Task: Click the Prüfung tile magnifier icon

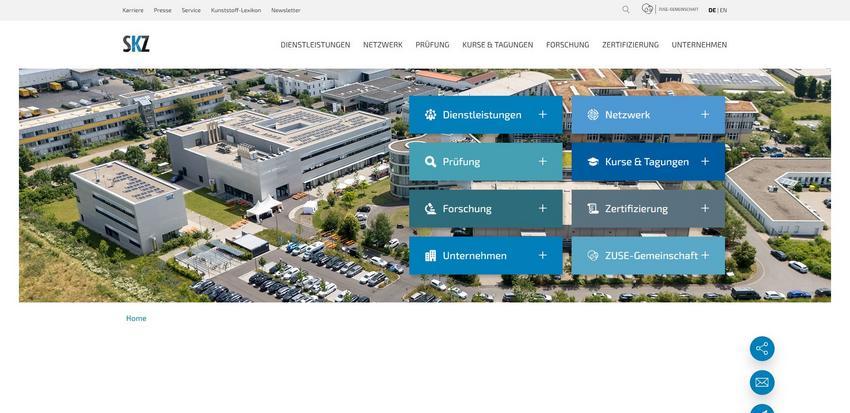Action: pyautogui.click(x=430, y=162)
